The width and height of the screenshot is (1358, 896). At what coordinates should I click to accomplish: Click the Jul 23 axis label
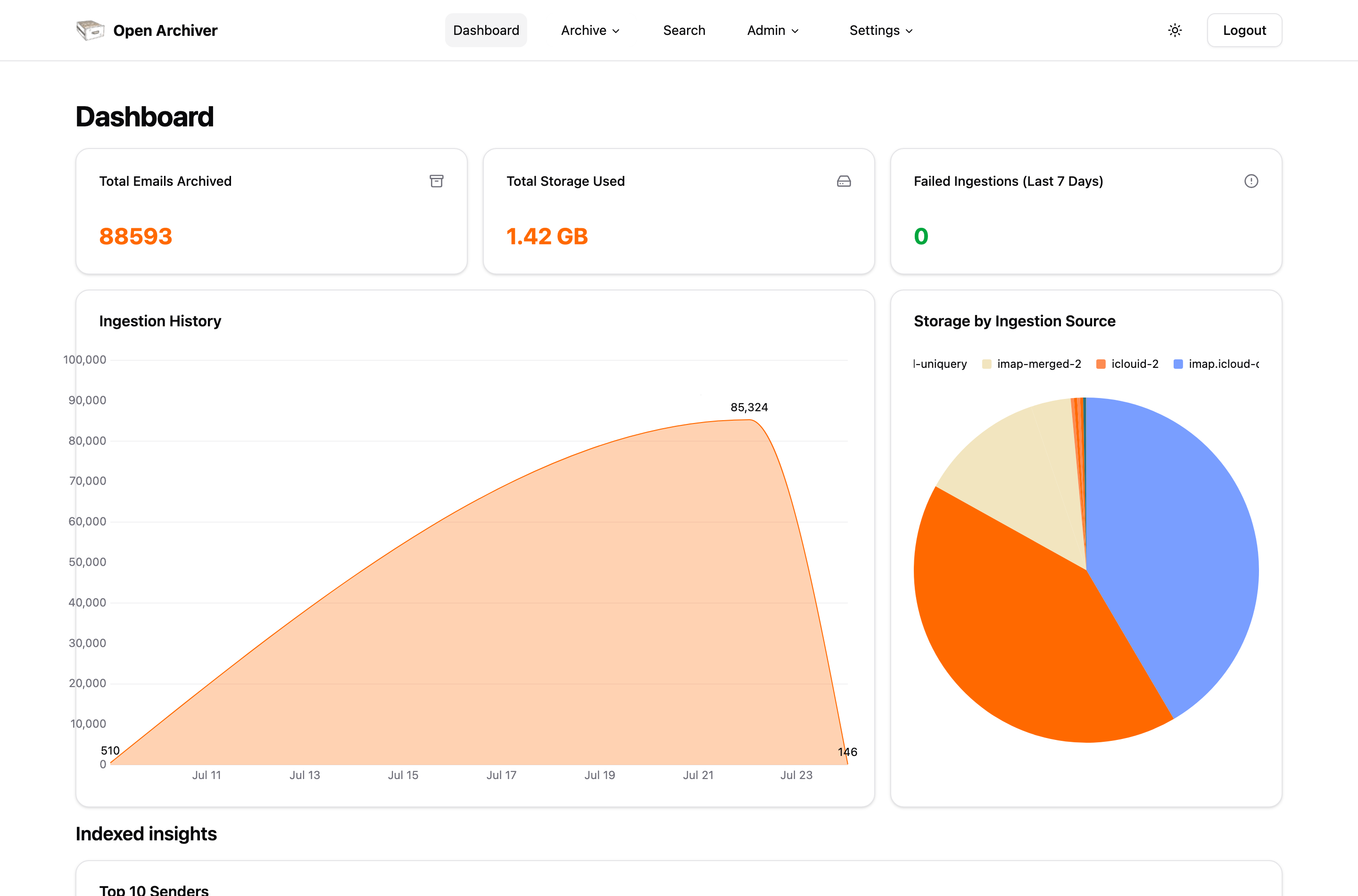pos(796,775)
